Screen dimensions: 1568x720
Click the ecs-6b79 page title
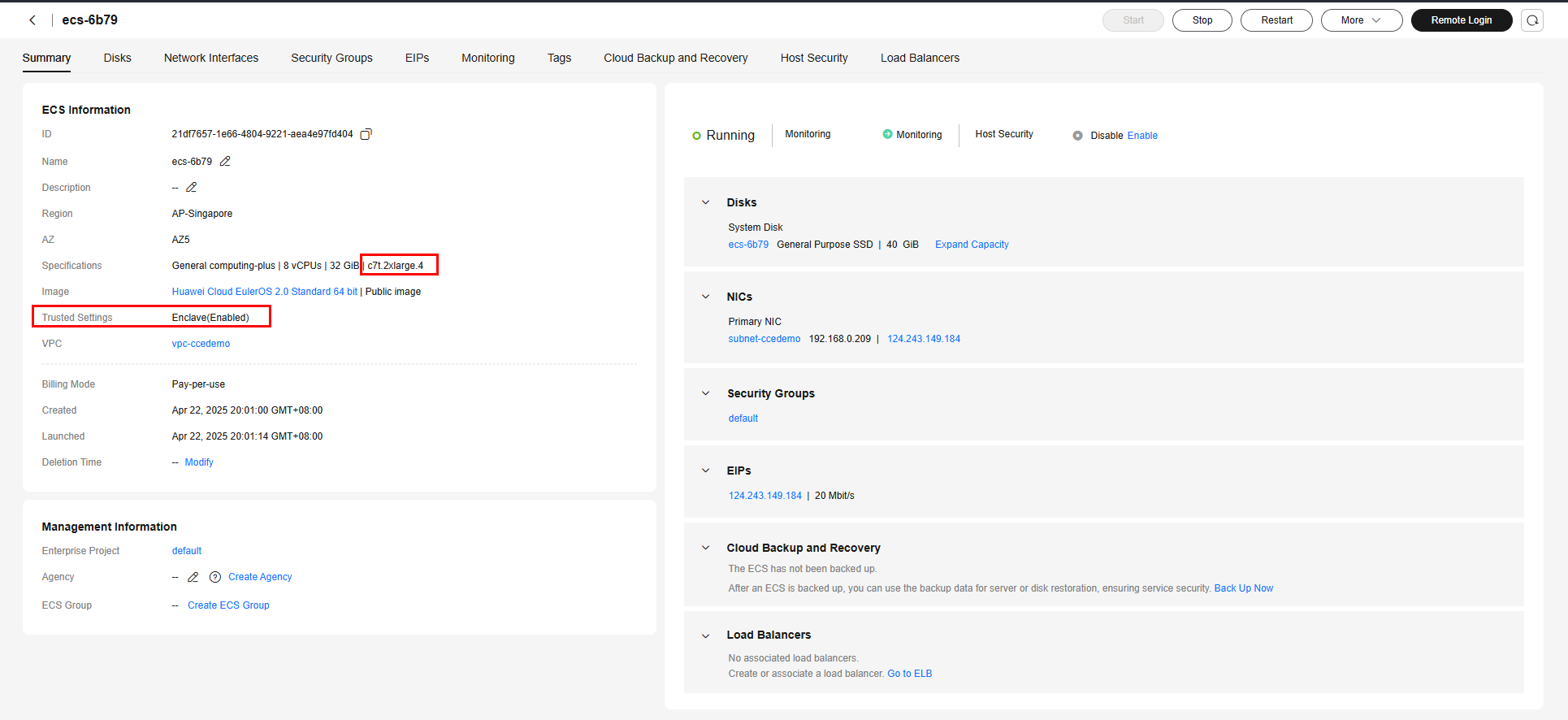90,20
